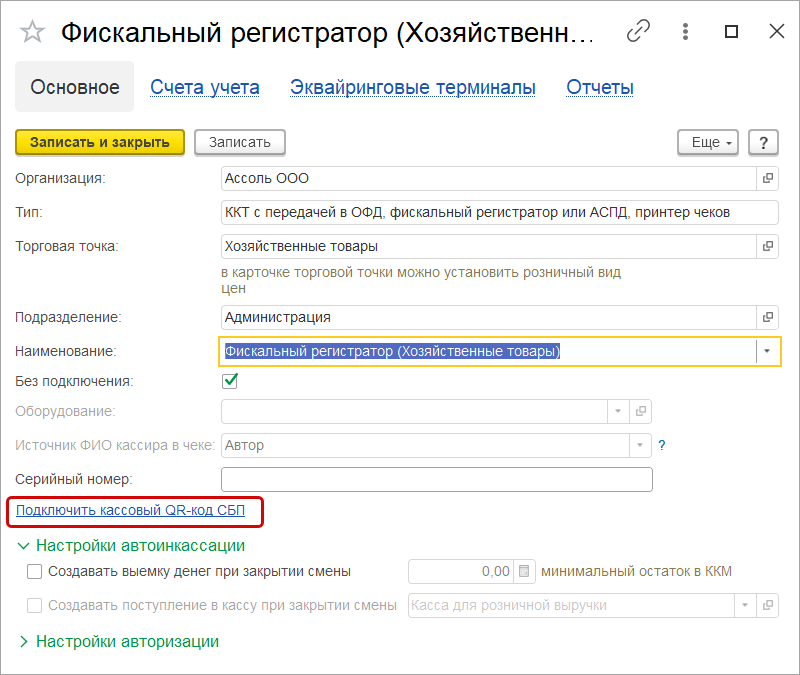
Task: Open Торговая точка card via open-form icon
Action: click(767, 246)
